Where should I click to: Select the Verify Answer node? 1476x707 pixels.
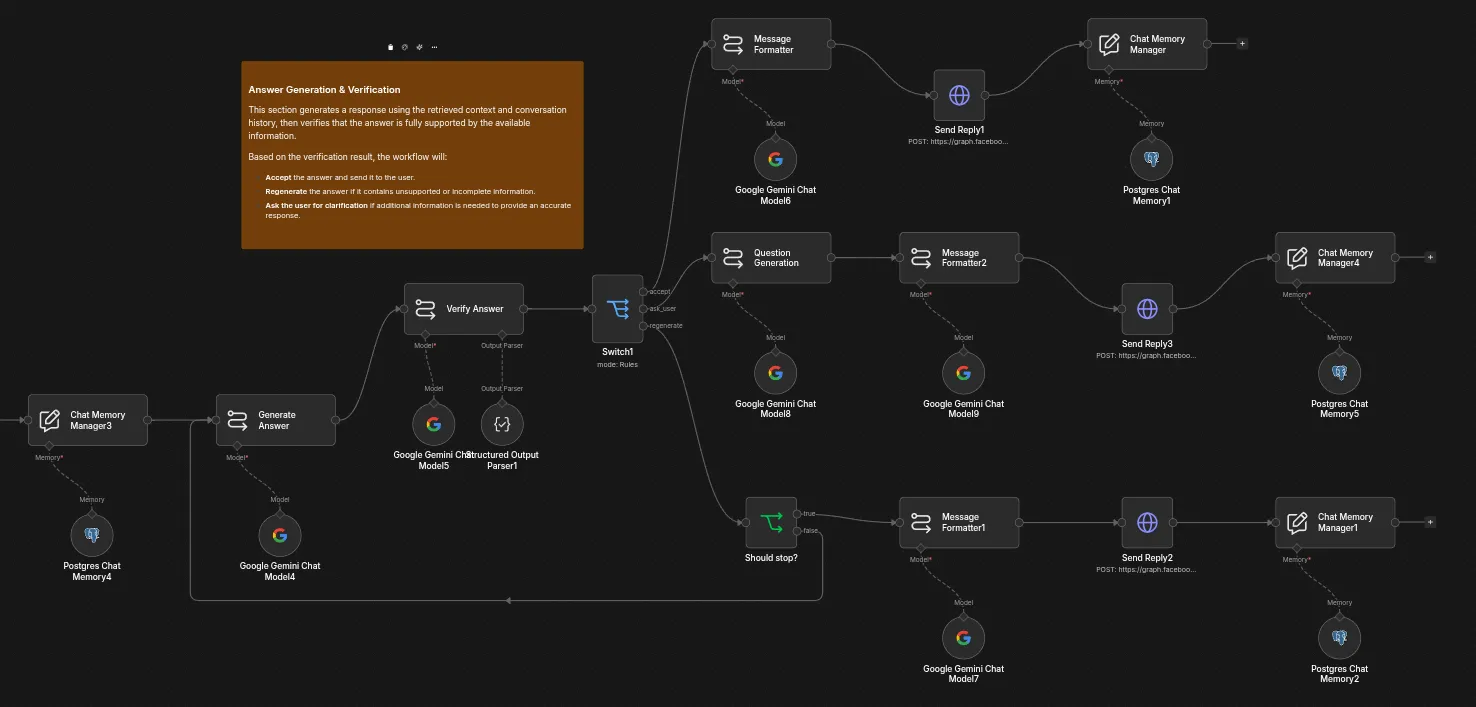click(x=463, y=309)
